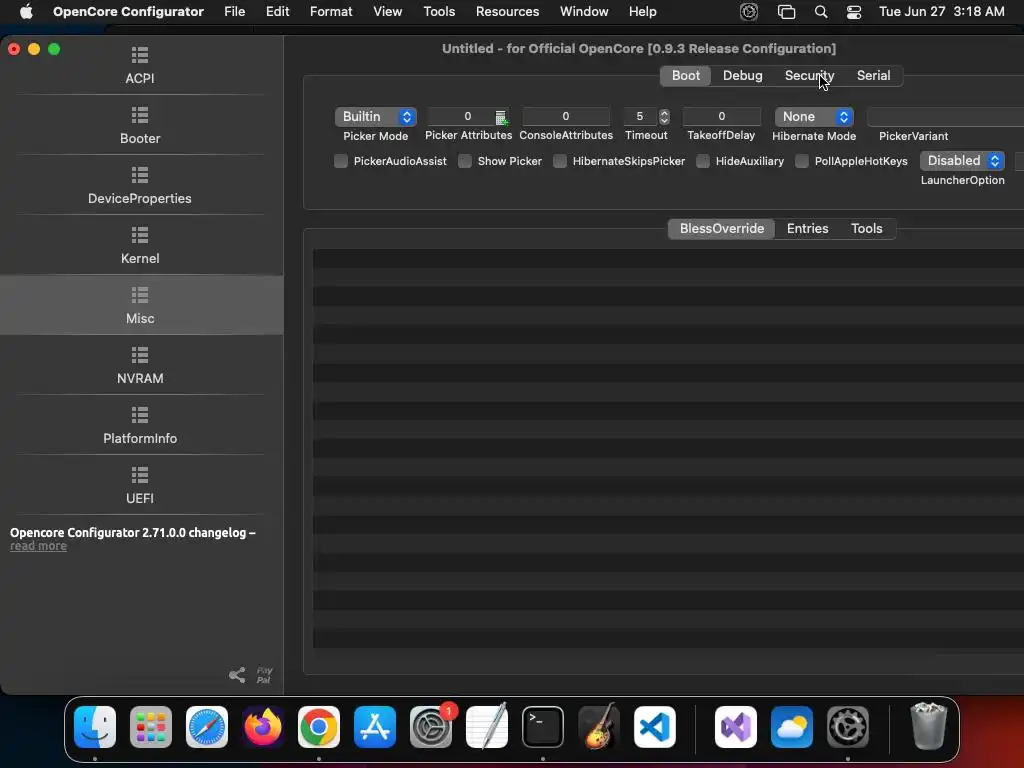Click the changelog read more link
Image resolution: width=1024 pixels, height=768 pixels.
point(38,546)
